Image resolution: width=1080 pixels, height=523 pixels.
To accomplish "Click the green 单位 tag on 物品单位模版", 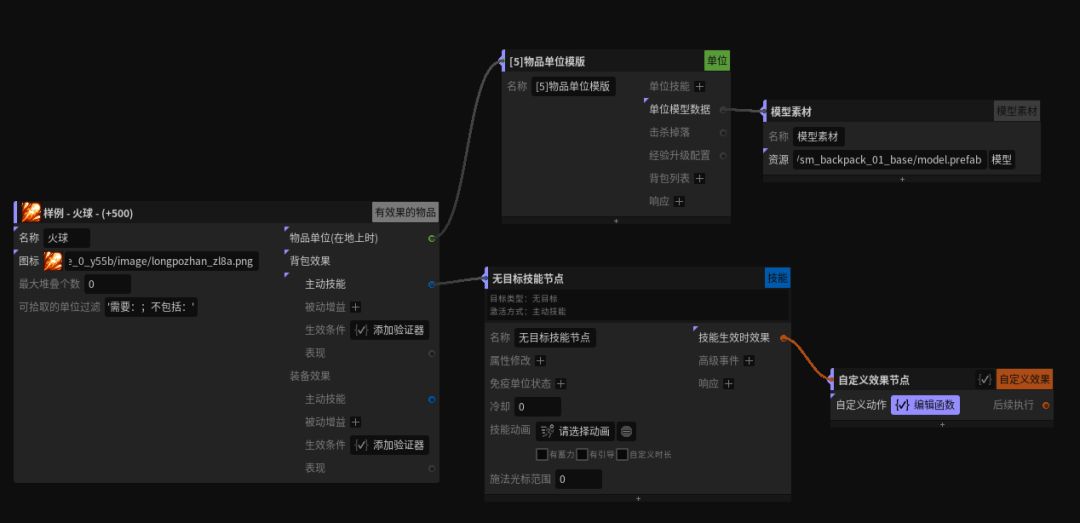I will point(717,61).
